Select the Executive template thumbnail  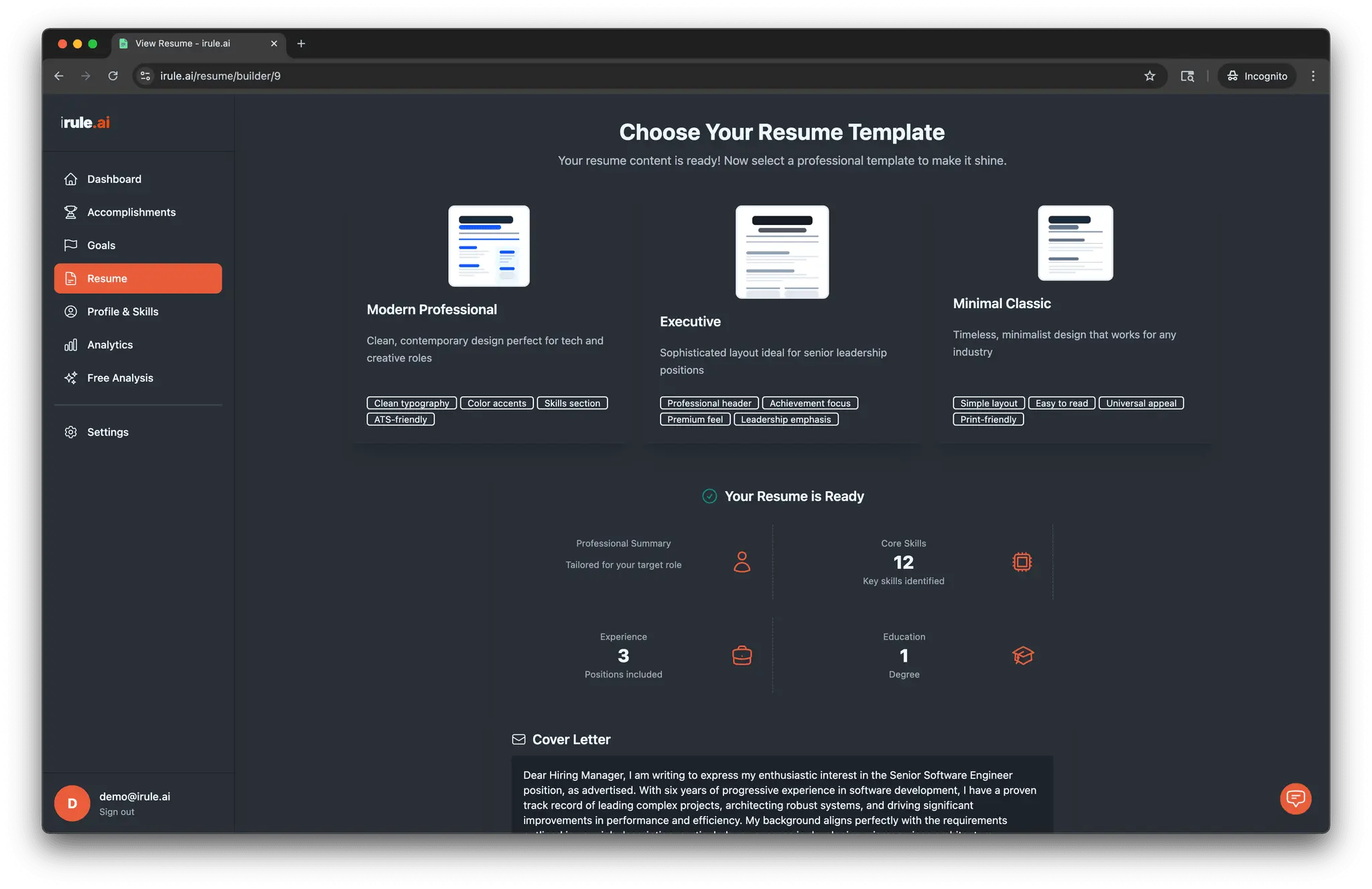(782, 252)
